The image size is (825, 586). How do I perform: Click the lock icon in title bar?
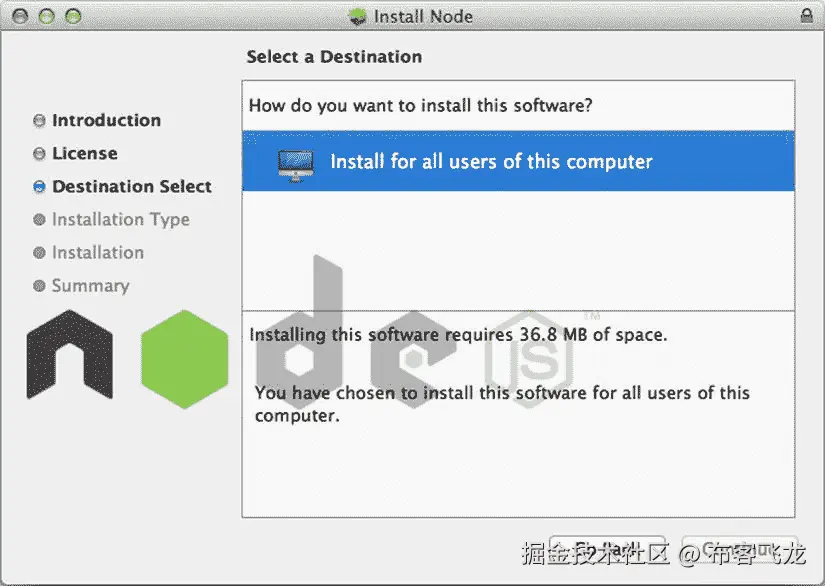806,15
